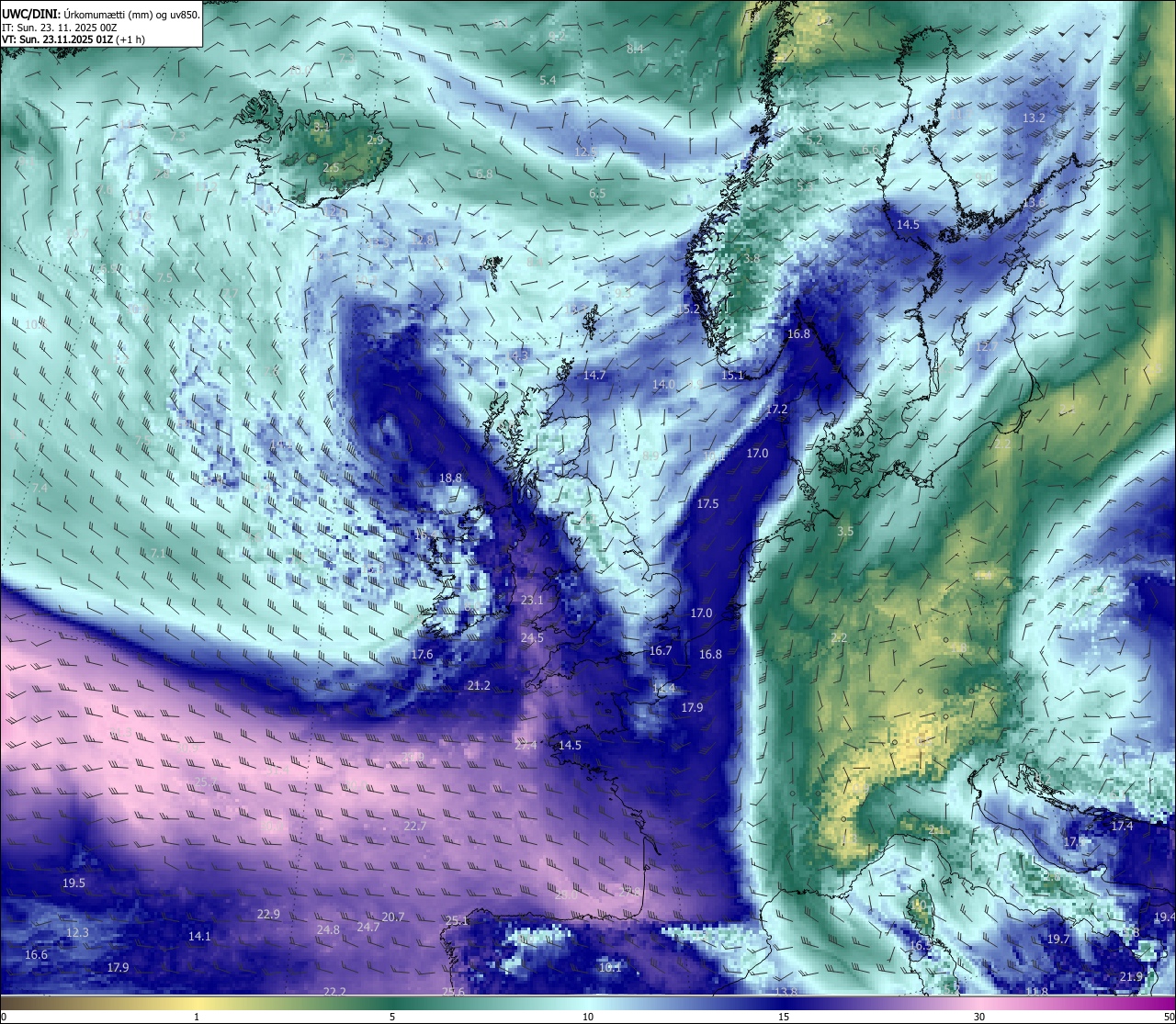
Task: Click the 12.3 value on the map
Action: point(78,932)
